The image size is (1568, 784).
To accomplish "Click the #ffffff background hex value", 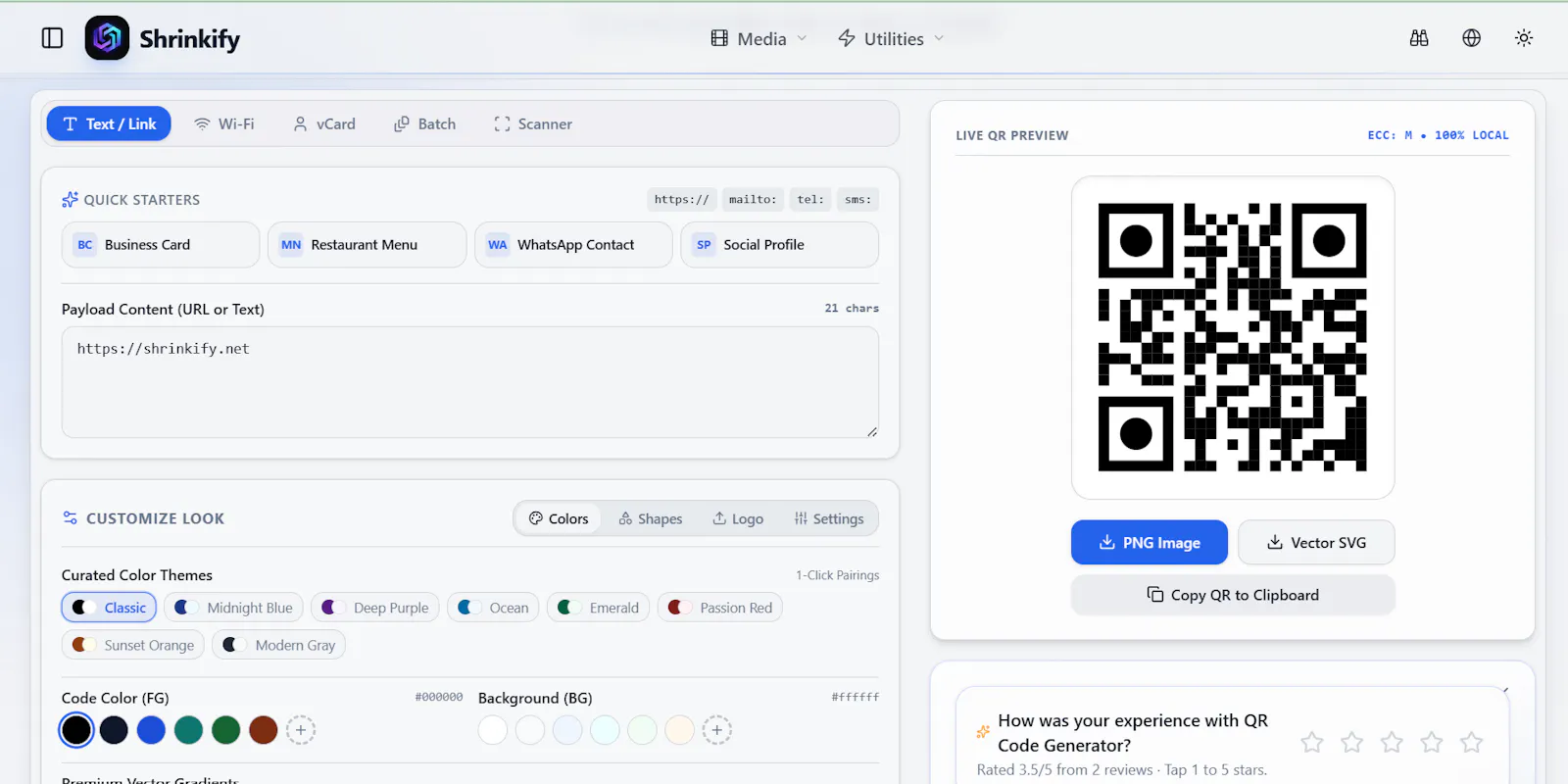I will click(856, 697).
